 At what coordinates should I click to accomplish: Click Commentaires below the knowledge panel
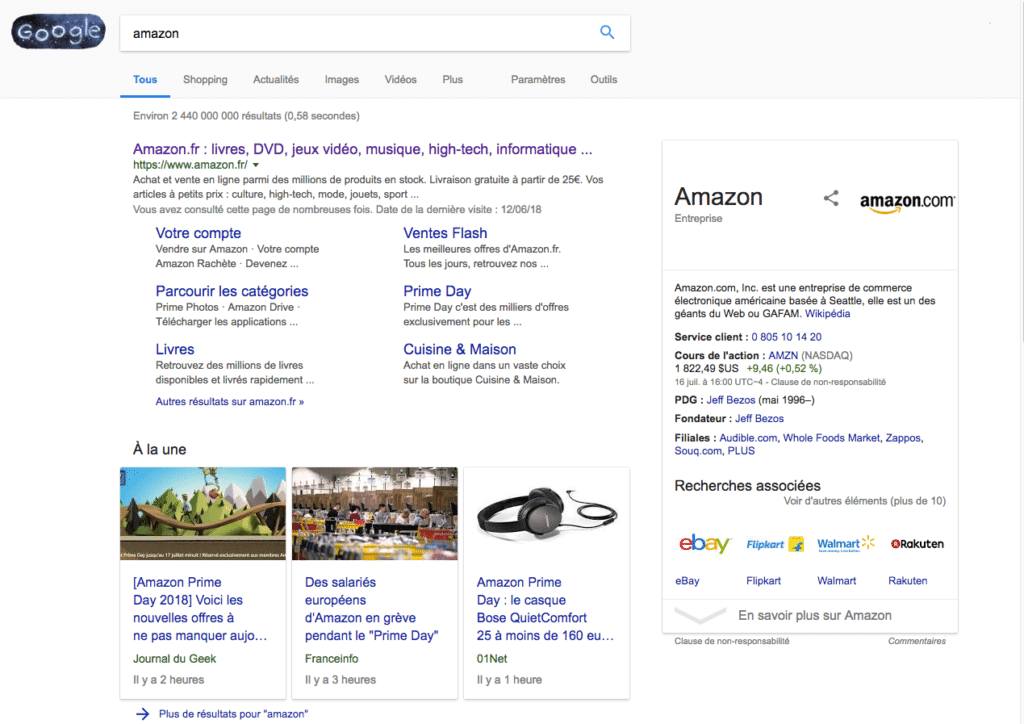click(x=917, y=641)
